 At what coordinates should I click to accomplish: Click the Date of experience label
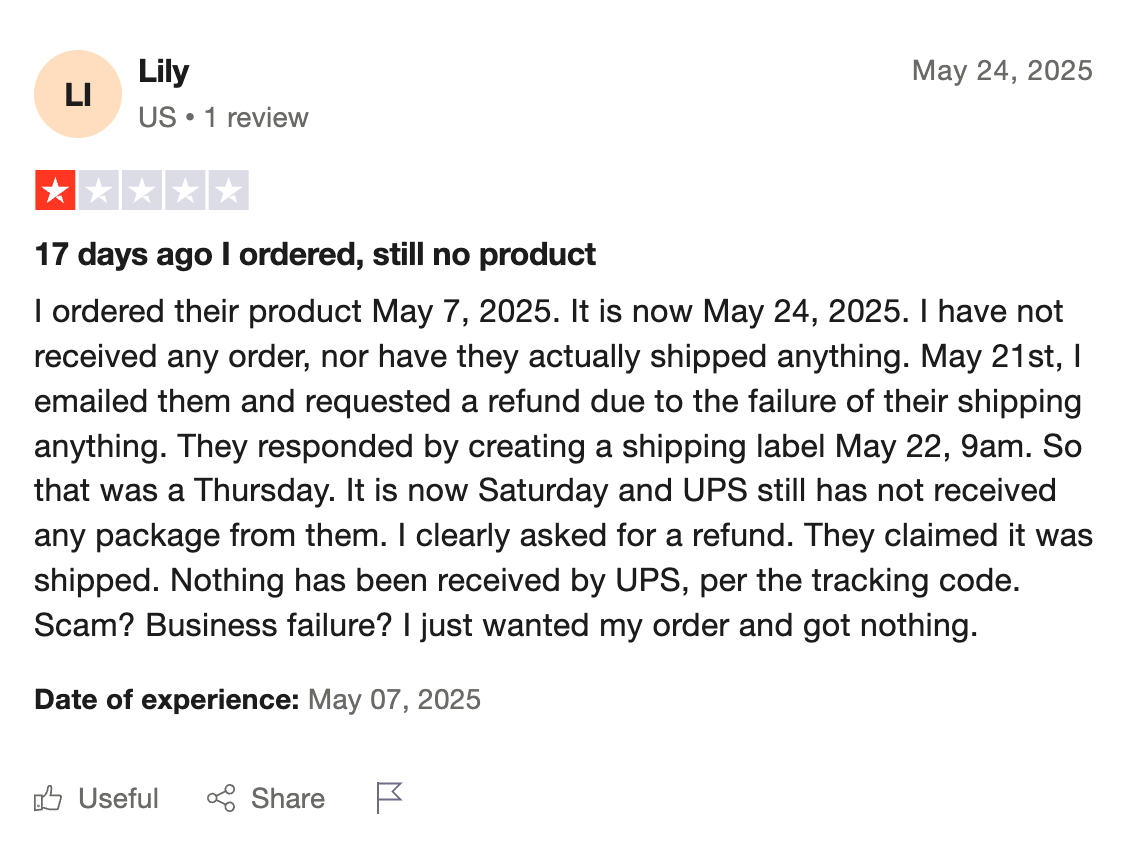167,700
